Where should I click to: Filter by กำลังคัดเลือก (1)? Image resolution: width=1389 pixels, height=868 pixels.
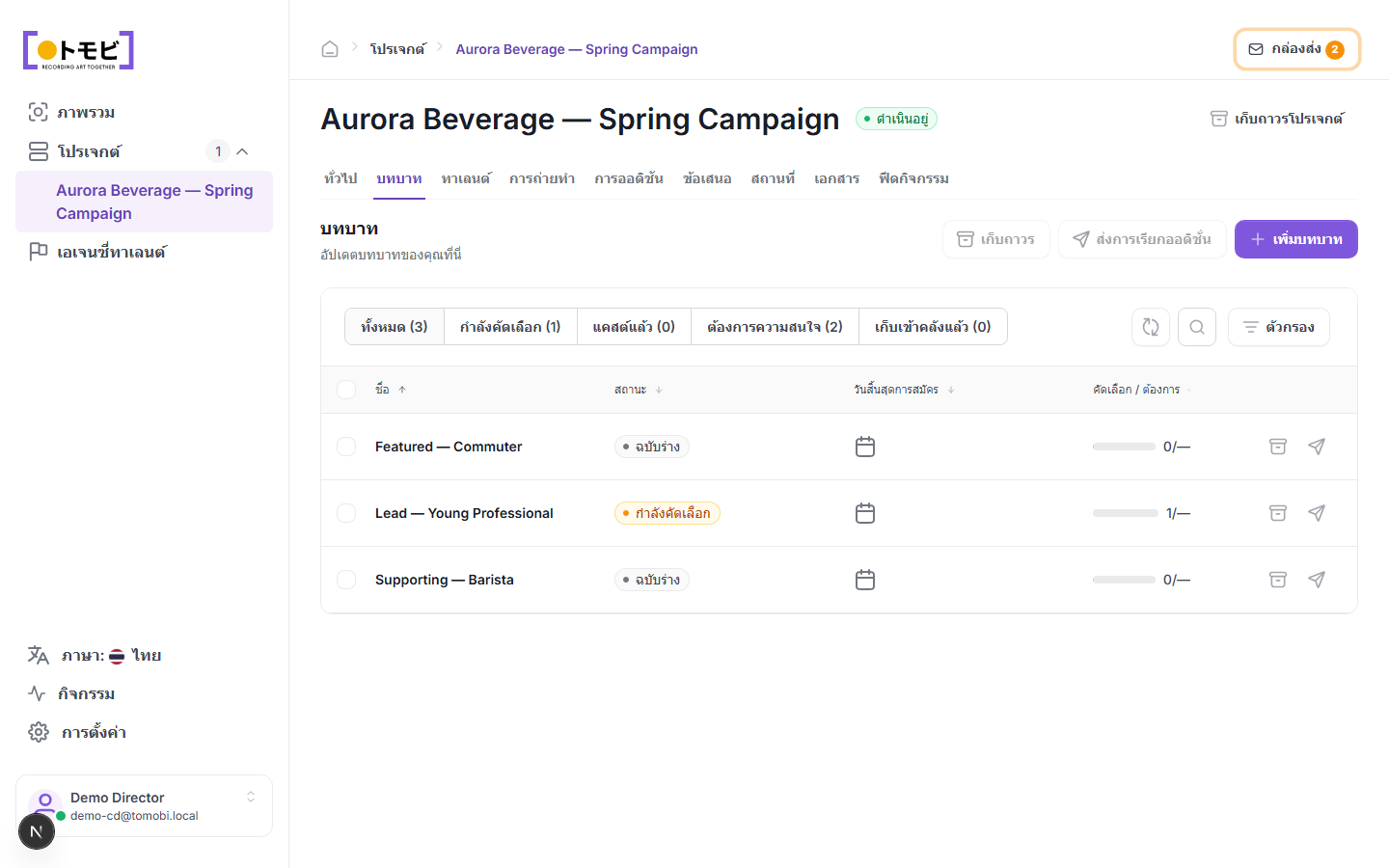[x=510, y=327]
